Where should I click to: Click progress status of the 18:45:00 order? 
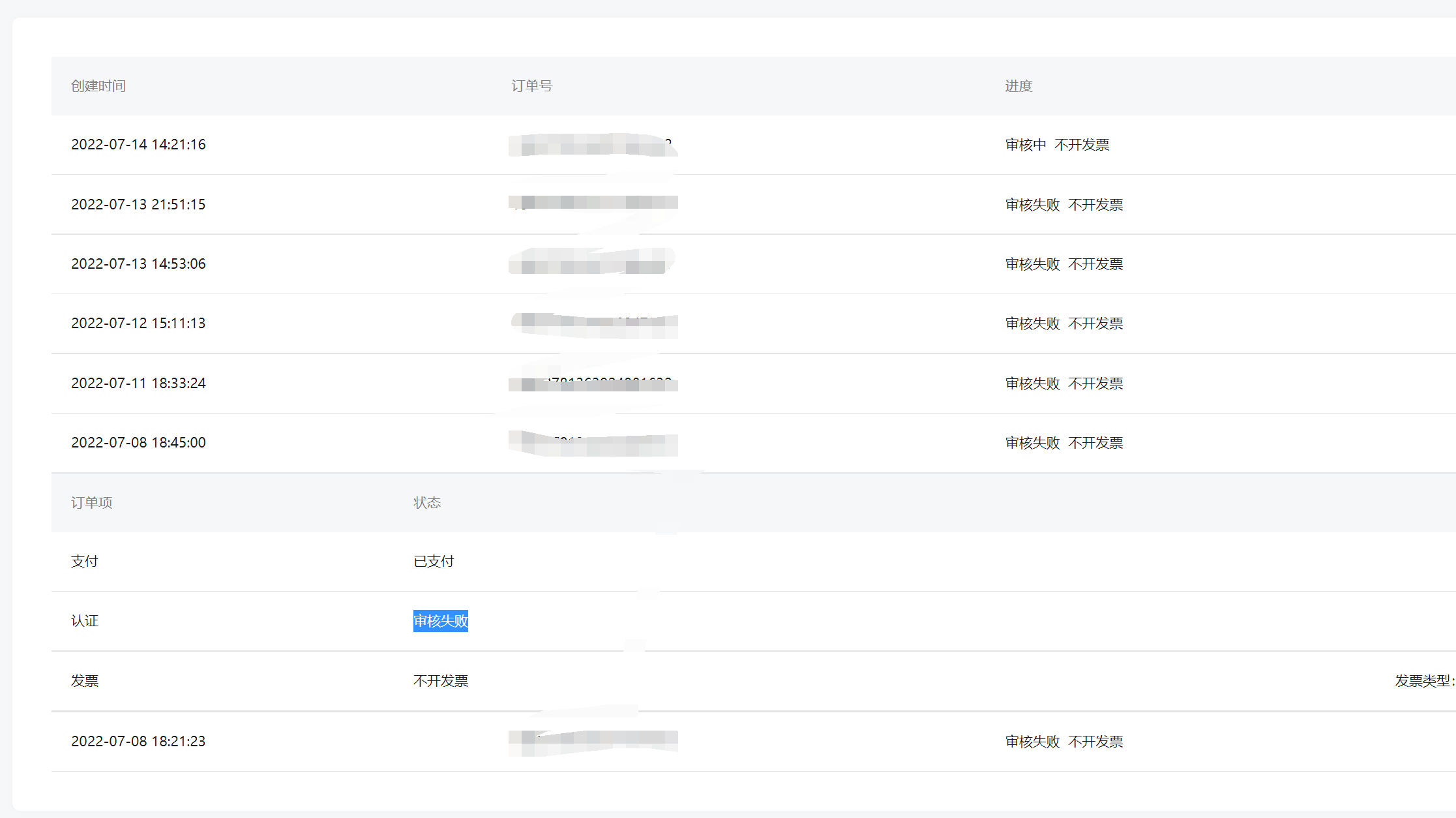coord(1063,443)
